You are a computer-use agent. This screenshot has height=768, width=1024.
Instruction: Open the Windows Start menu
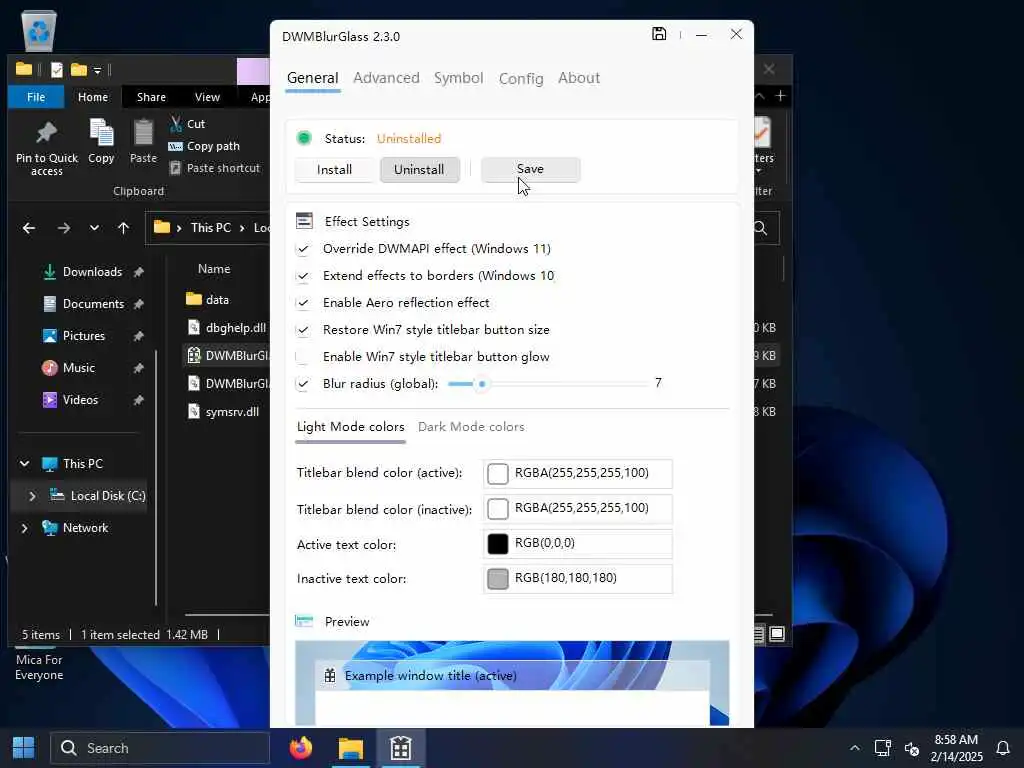point(24,748)
